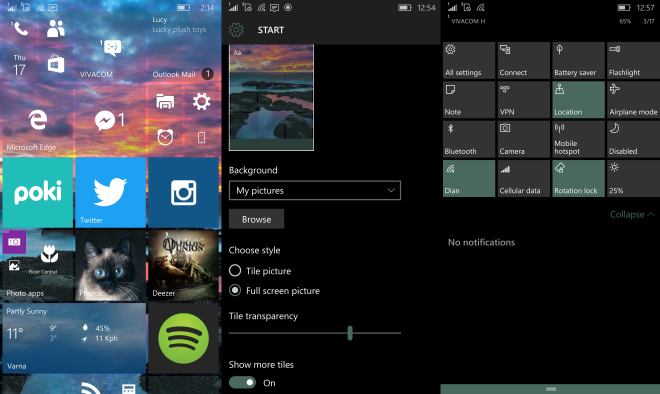Image resolution: width=660 pixels, height=394 pixels.
Task: Open the Photo apps folder tile
Action: click(37, 265)
